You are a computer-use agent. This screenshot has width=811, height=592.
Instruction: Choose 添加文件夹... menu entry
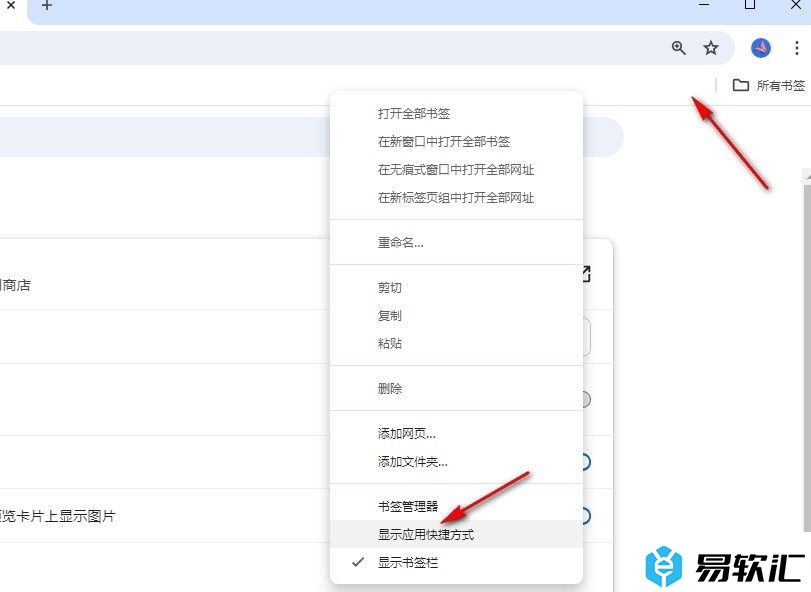pyautogui.click(x=412, y=462)
